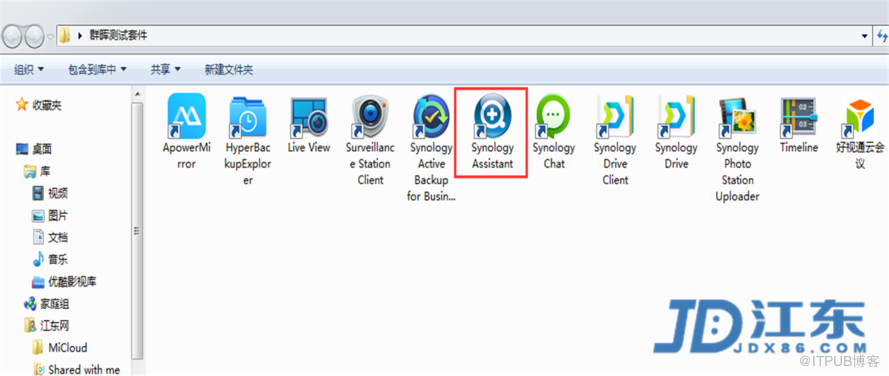Select 收藏夹 in navigation pane
The height and width of the screenshot is (376, 889).
click(39, 105)
